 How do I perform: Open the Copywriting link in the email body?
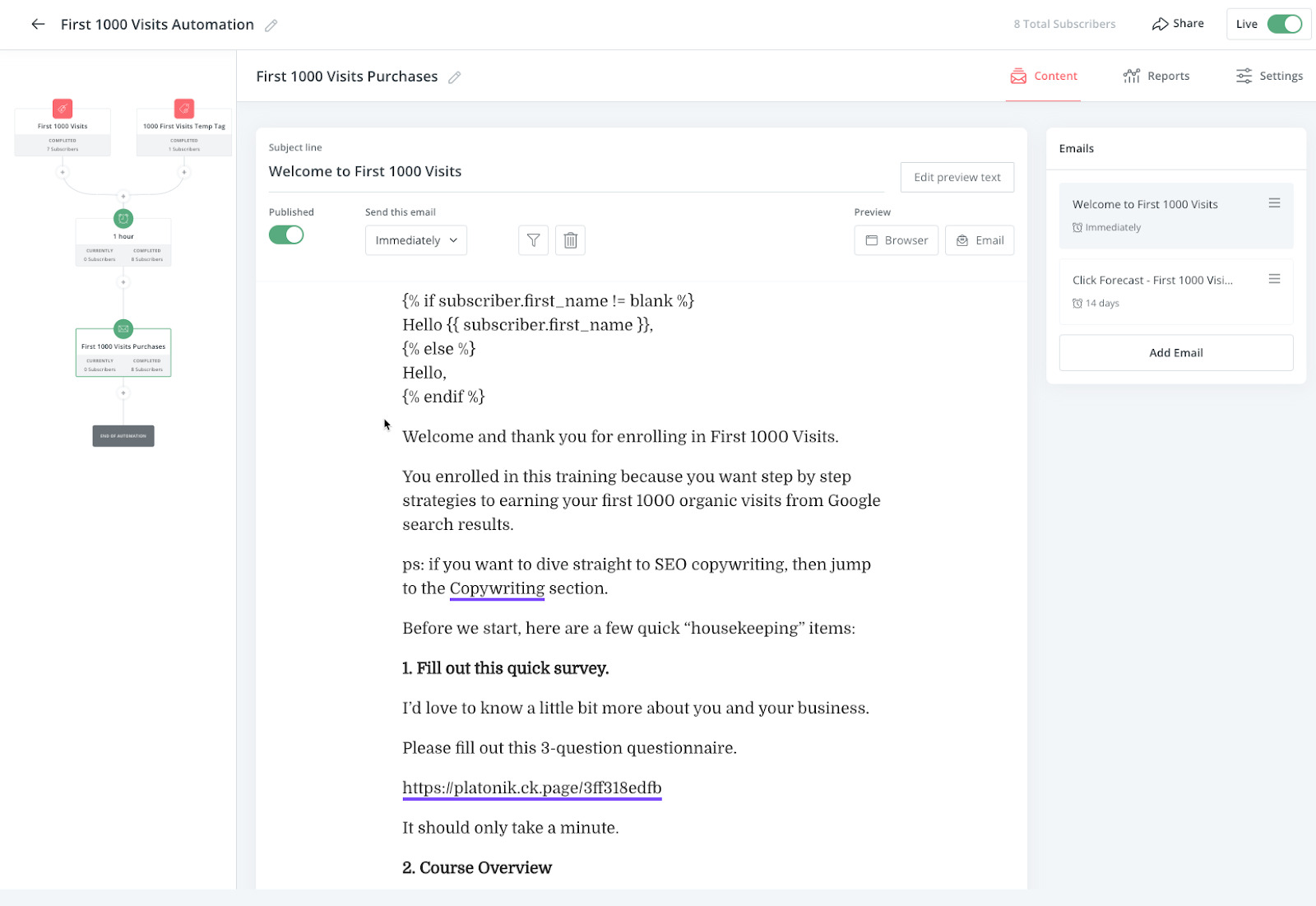point(496,588)
